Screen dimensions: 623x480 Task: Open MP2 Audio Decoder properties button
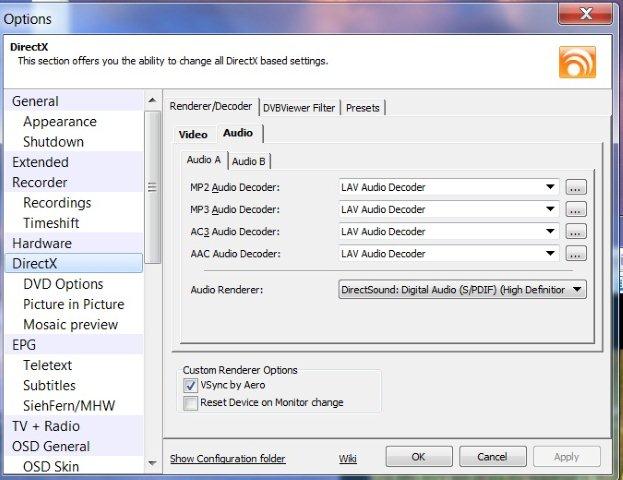pyautogui.click(x=576, y=188)
